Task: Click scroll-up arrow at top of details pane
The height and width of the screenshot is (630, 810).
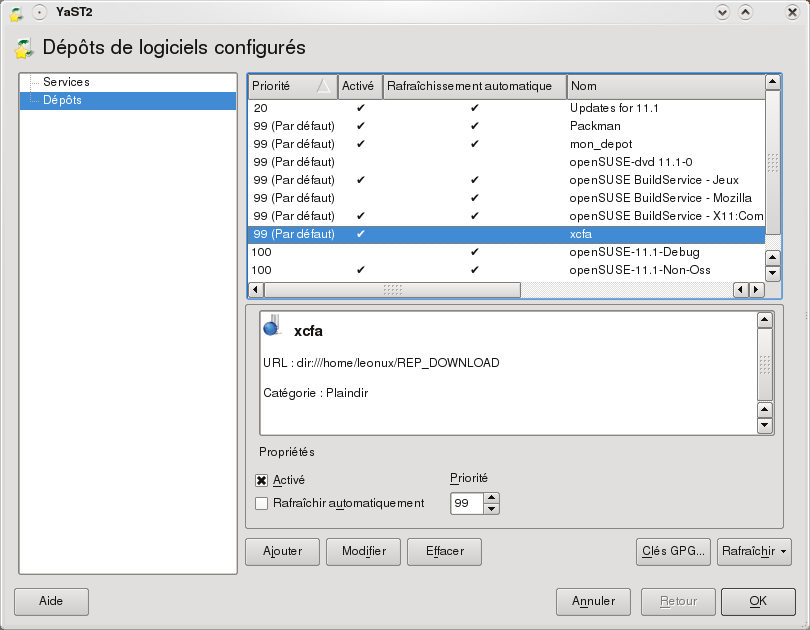Action: pos(765,320)
